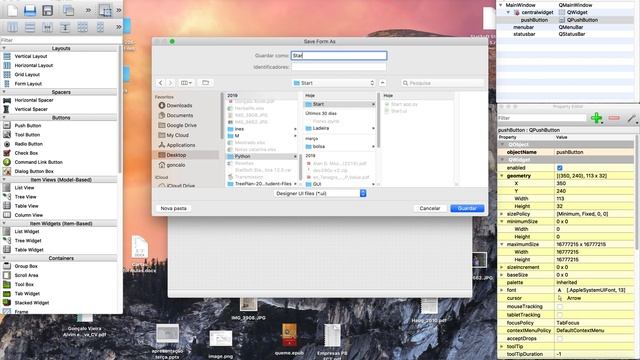Select Vertical Layout in Widget Box
This screenshot has height=360, width=640.
point(31,56)
